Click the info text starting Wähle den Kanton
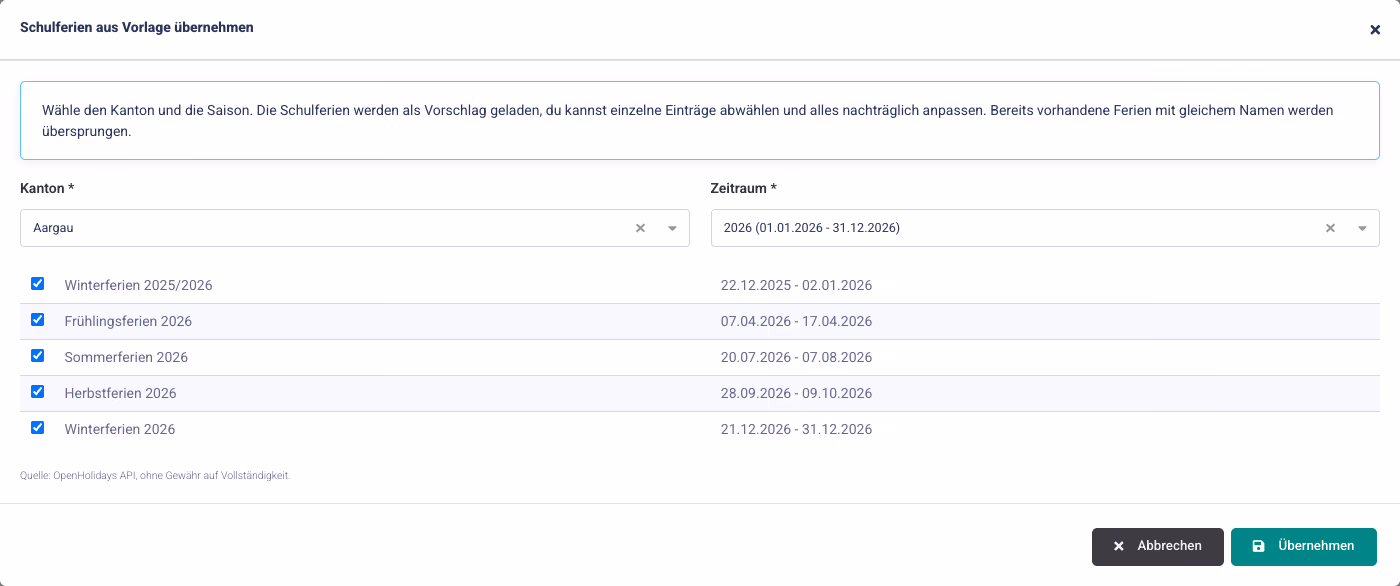 tap(688, 121)
